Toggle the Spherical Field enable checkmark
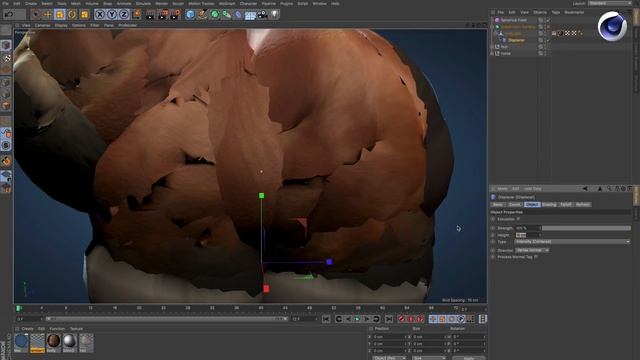The width and height of the screenshot is (640, 360). [548, 20]
